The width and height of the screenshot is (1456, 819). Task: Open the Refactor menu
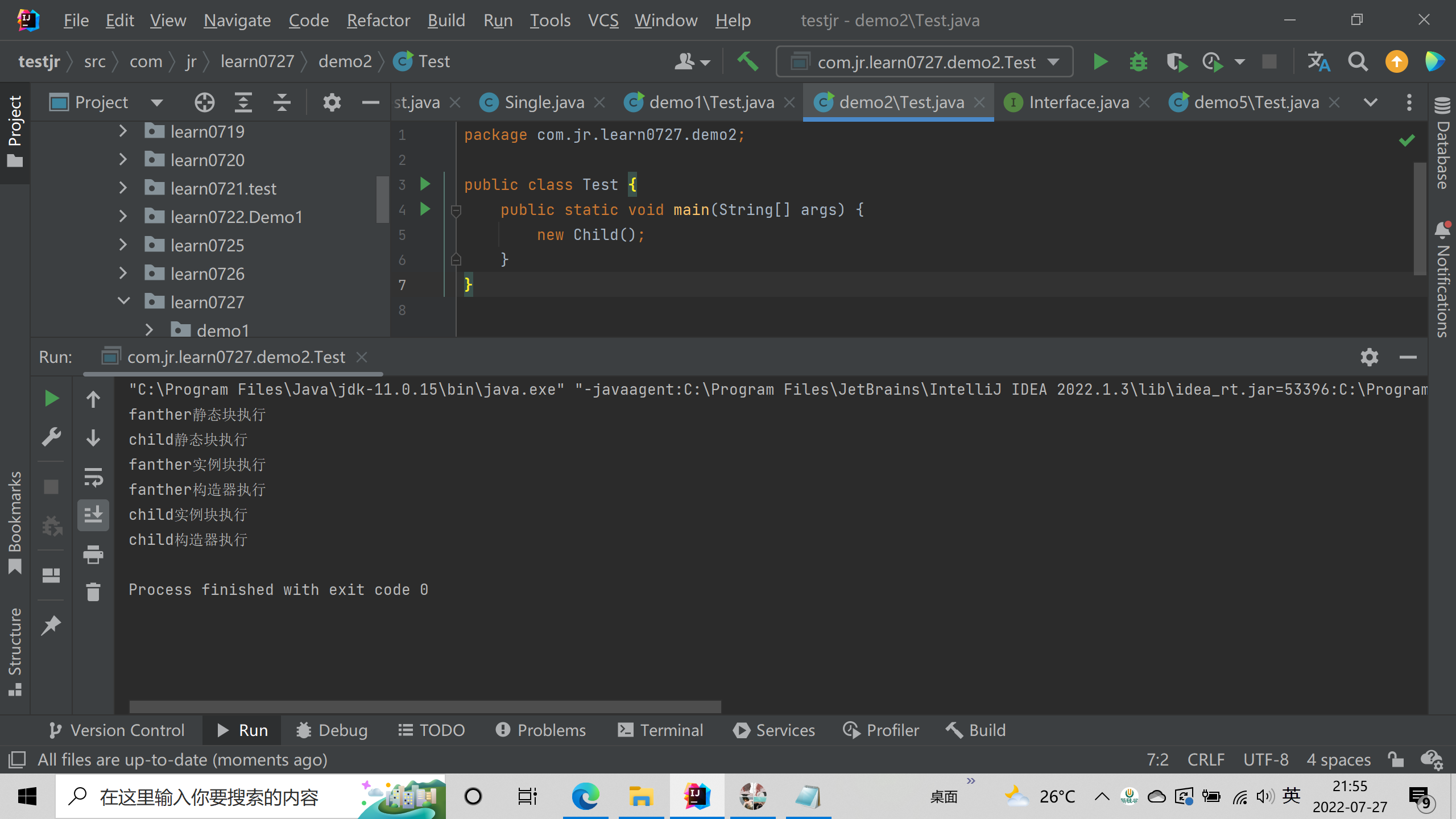coord(378,20)
